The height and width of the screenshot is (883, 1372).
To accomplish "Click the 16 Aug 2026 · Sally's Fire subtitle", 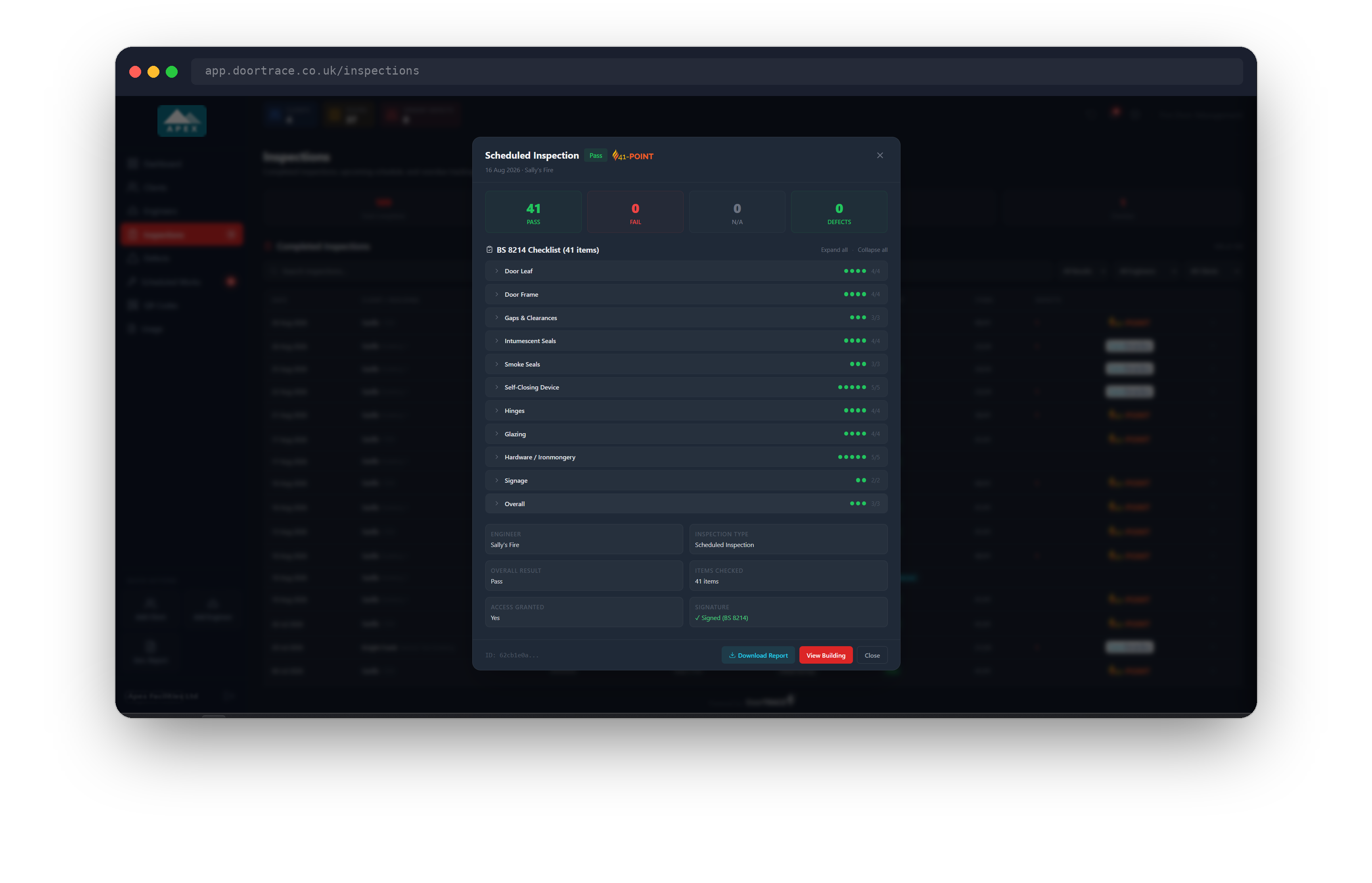I will pos(519,170).
